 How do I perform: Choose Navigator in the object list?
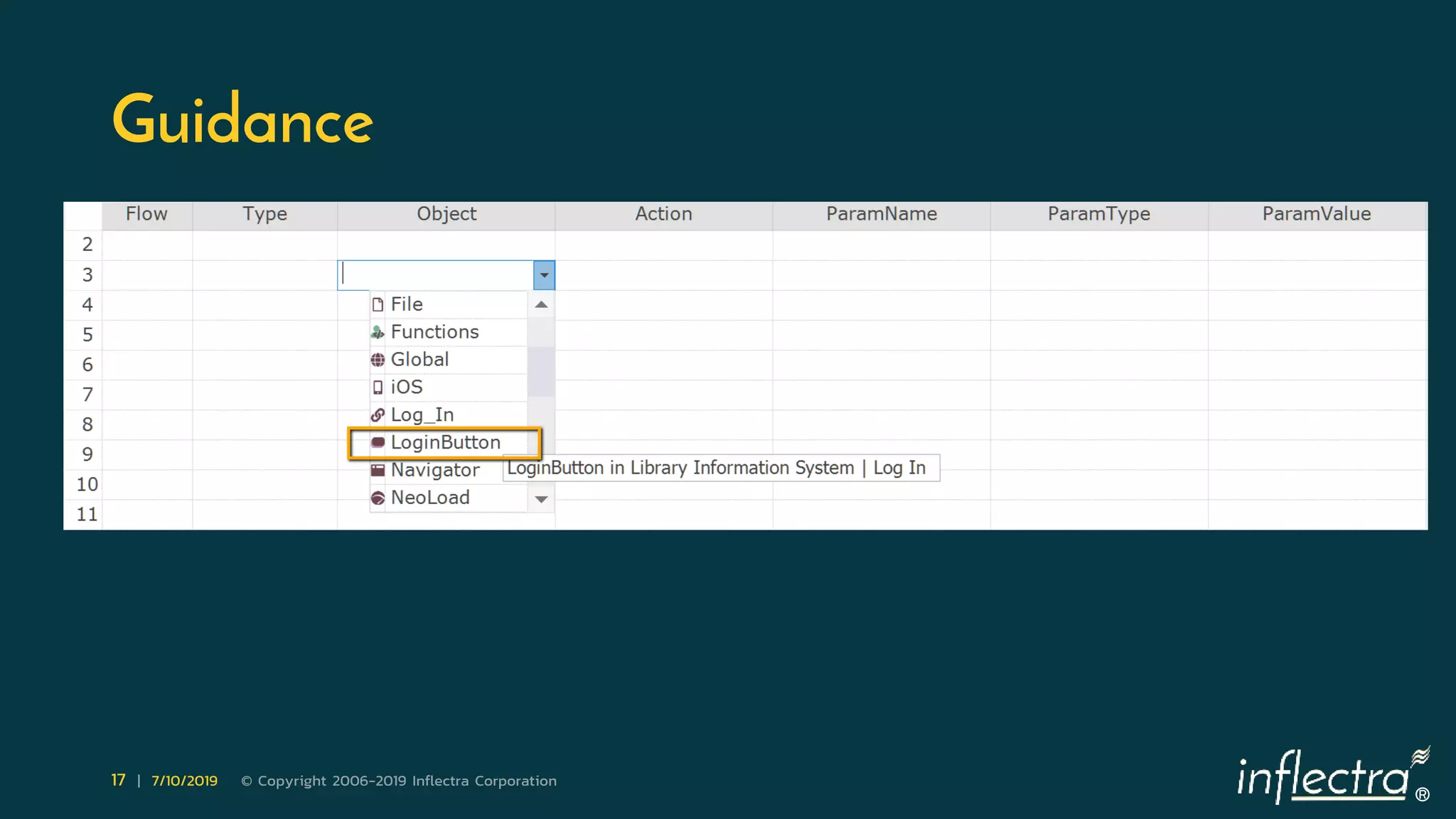pos(435,470)
